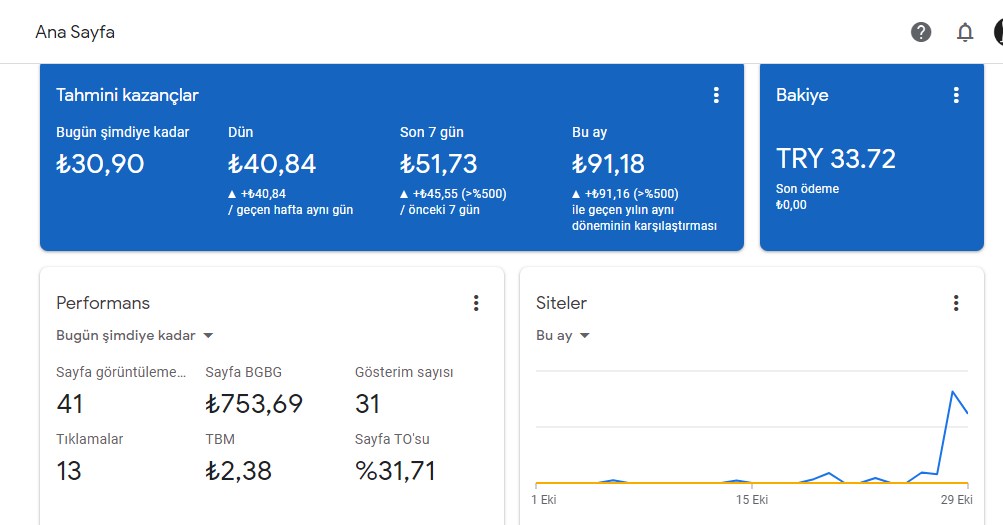Expand the Bugün şimdiye kadar dropdown
The height and width of the screenshot is (525, 1003).
point(135,336)
